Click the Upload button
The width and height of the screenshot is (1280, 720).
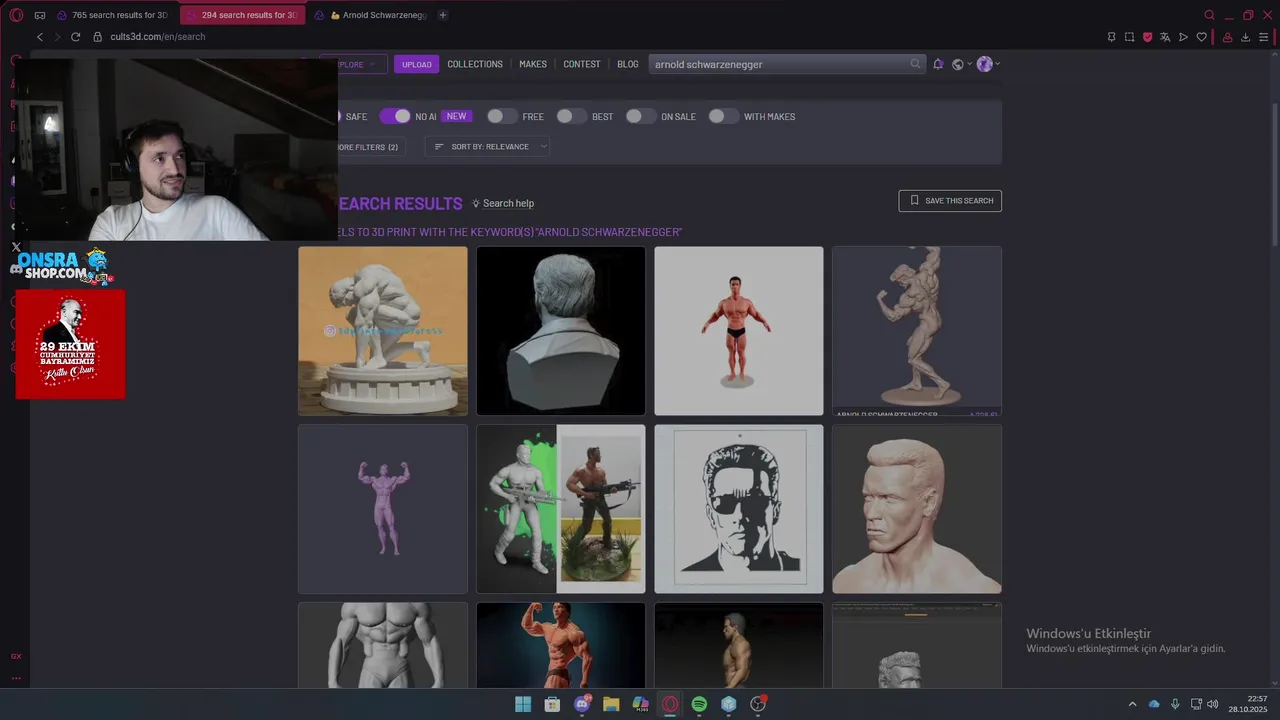pos(417,64)
